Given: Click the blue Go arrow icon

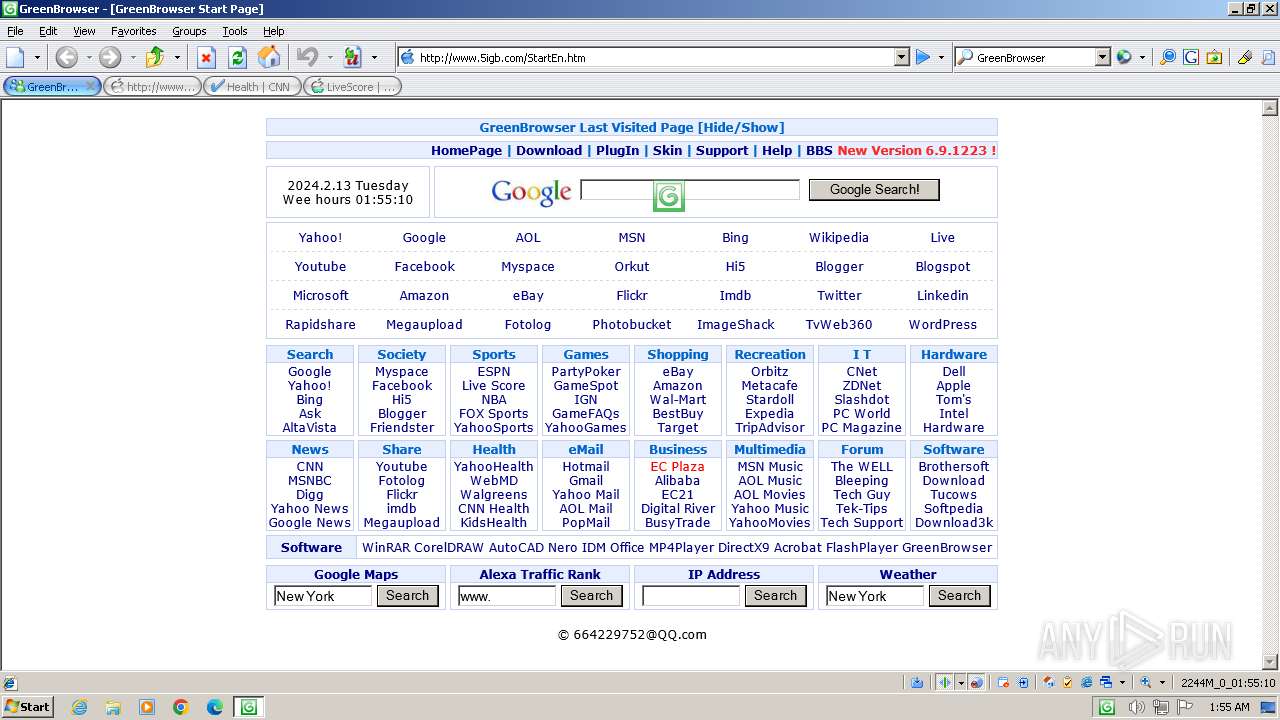Looking at the screenshot, I should (x=923, y=57).
